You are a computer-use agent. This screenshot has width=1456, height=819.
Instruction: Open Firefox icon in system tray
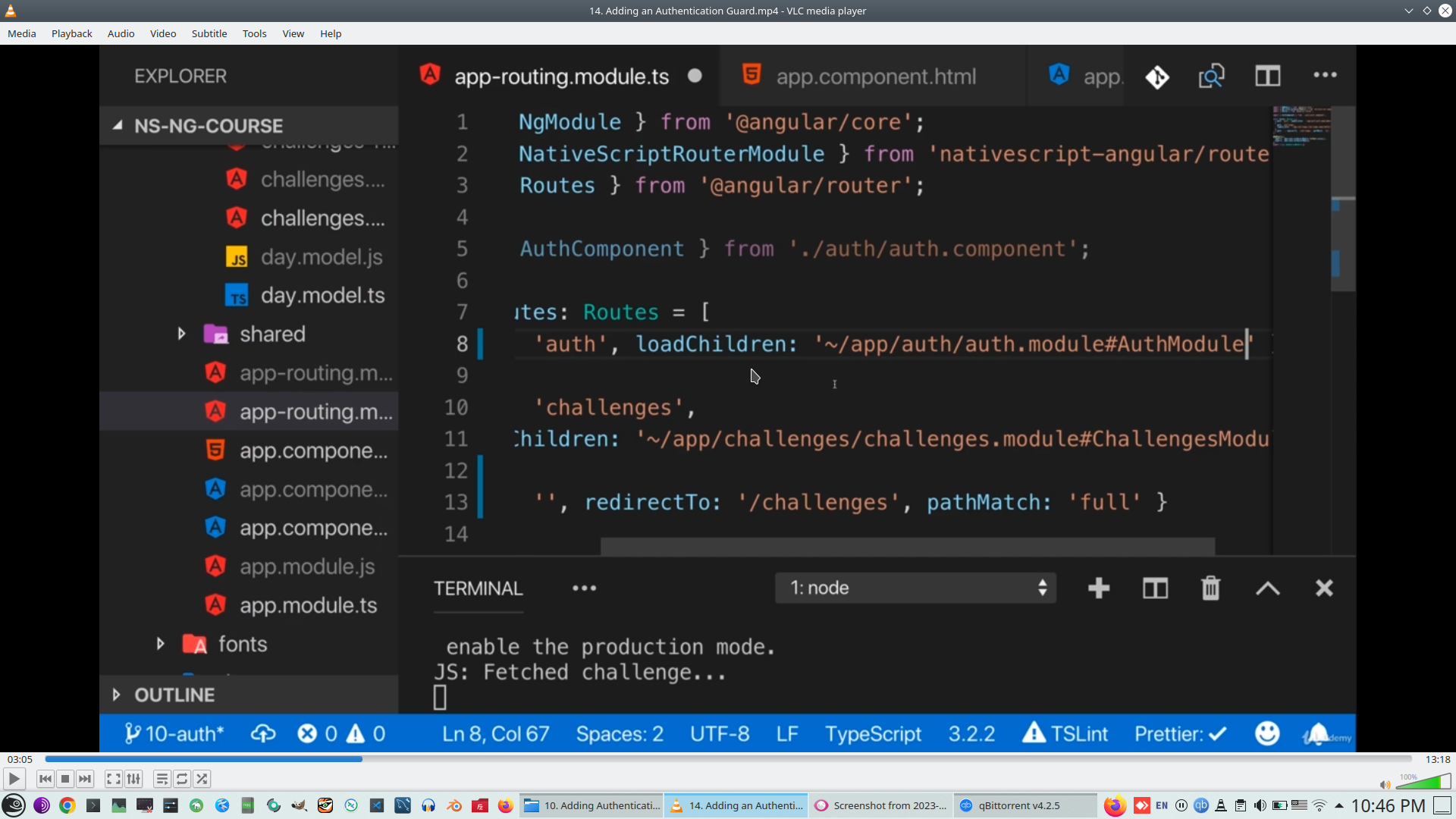tap(1114, 805)
